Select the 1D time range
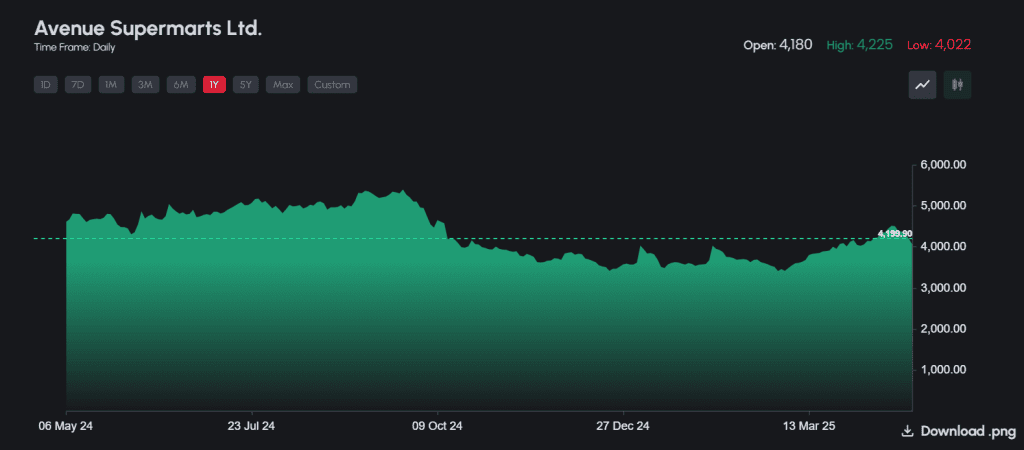 pyautogui.click(x=46, y=85)
